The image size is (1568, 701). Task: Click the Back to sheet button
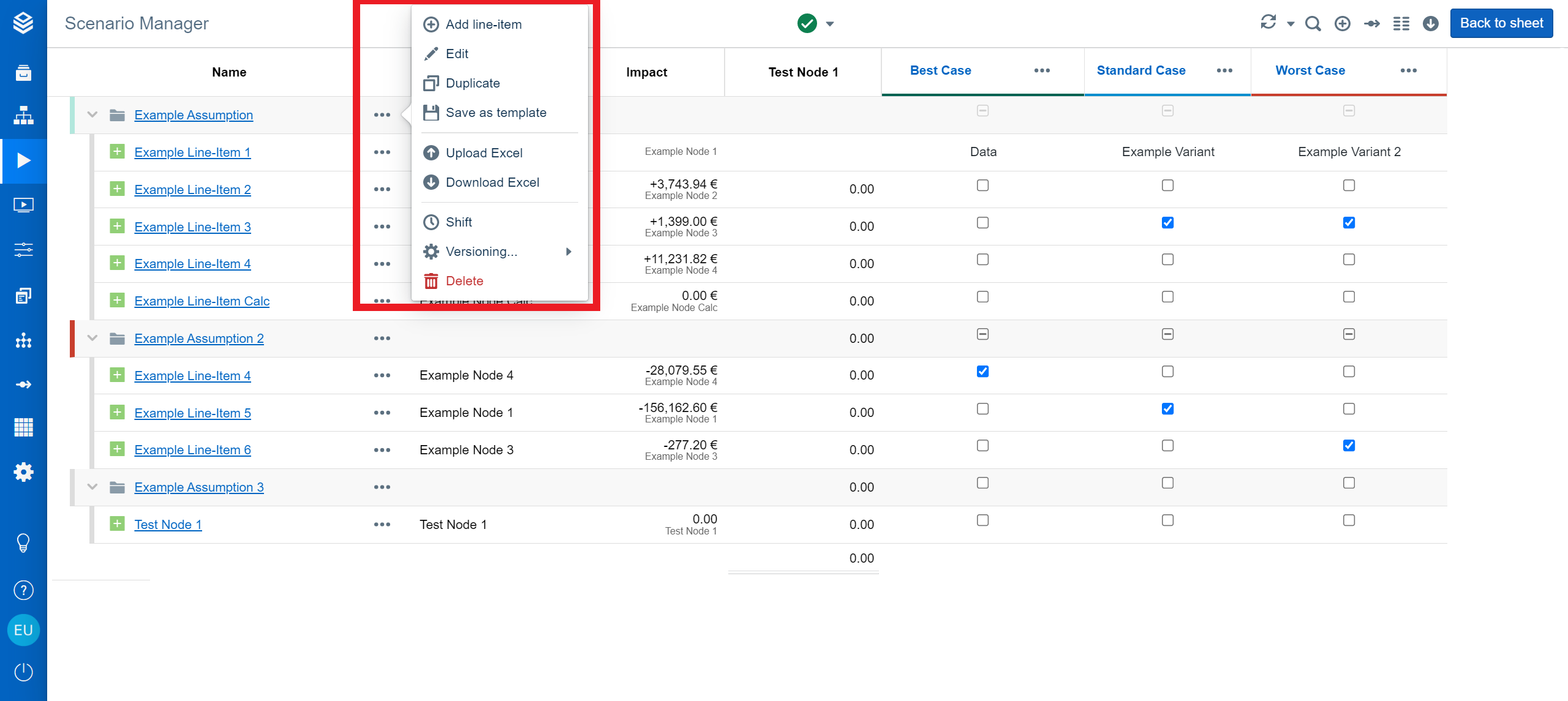pyautogui.click(x=1501, y=23)
